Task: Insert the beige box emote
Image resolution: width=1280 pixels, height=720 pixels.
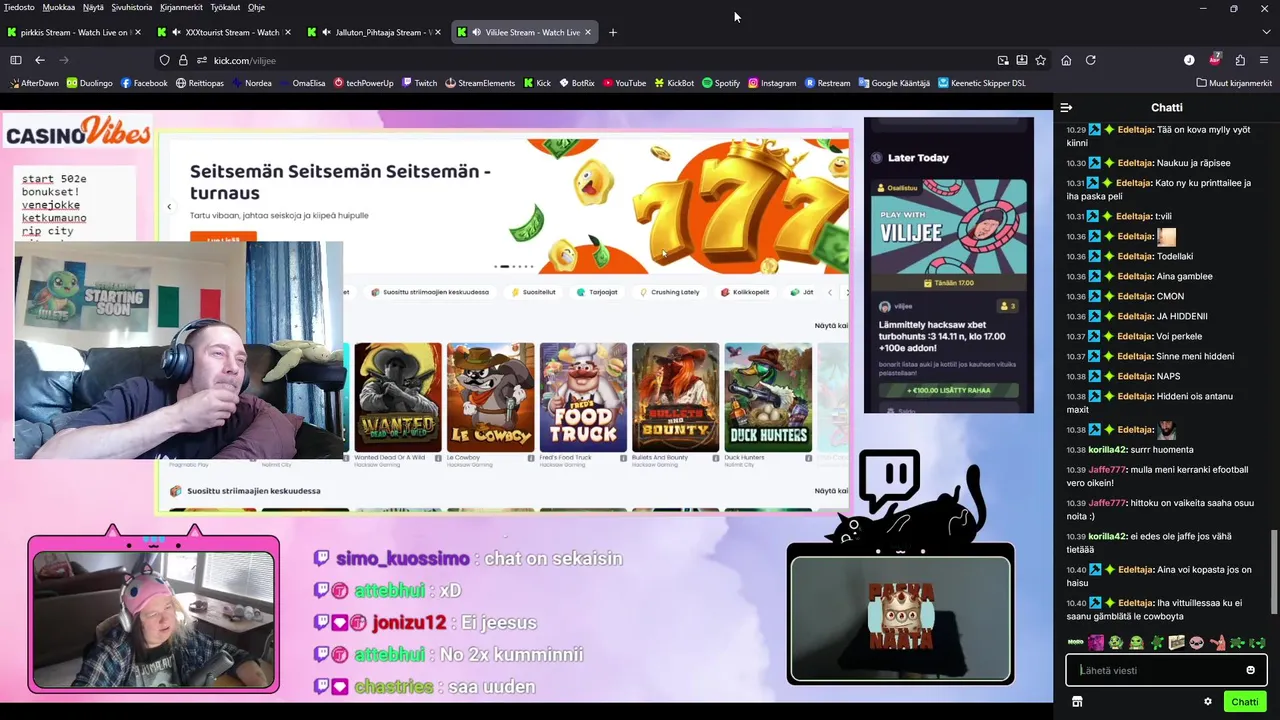Action: tap(1176, 642)
